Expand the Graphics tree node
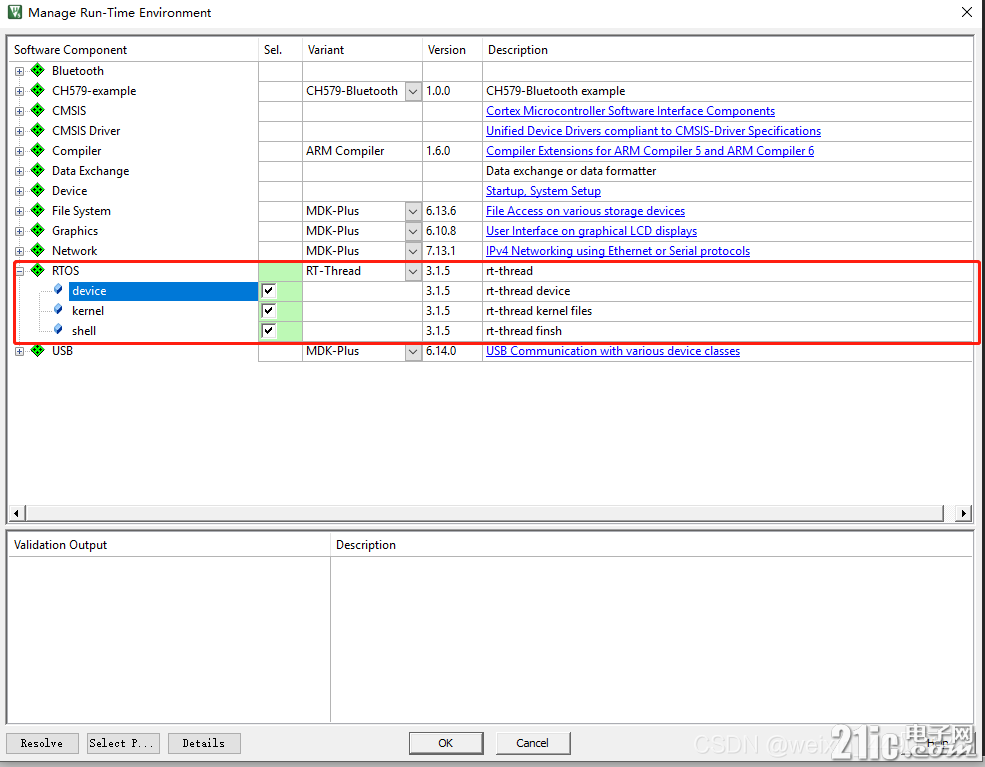 pos(19,232)
